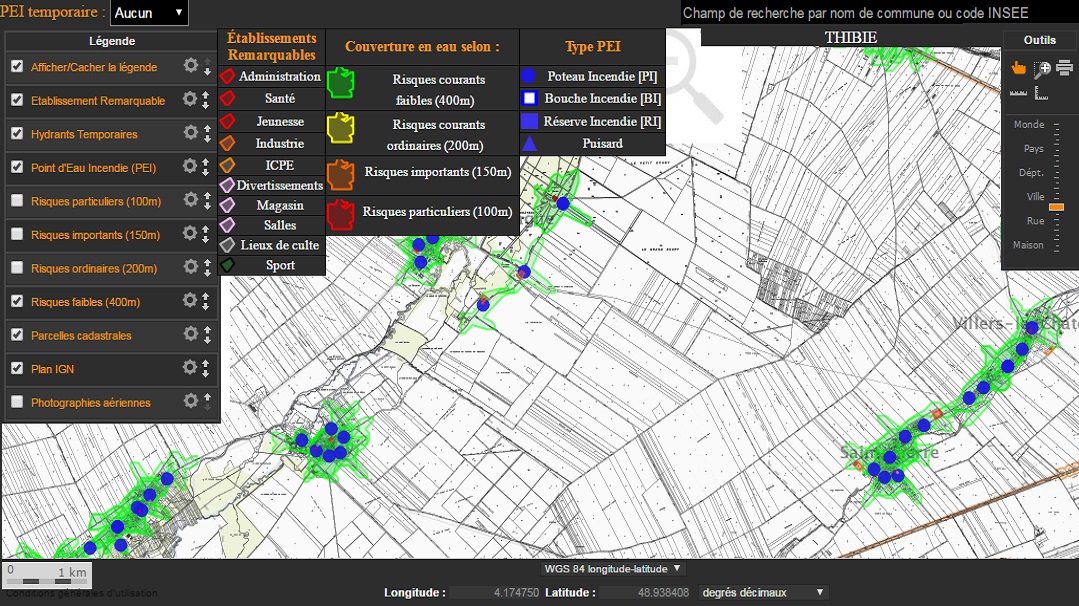Select the distance ruler measurement tool
The height and width of the screenshot is (606, 1079).
click(x=1018, y=93)
